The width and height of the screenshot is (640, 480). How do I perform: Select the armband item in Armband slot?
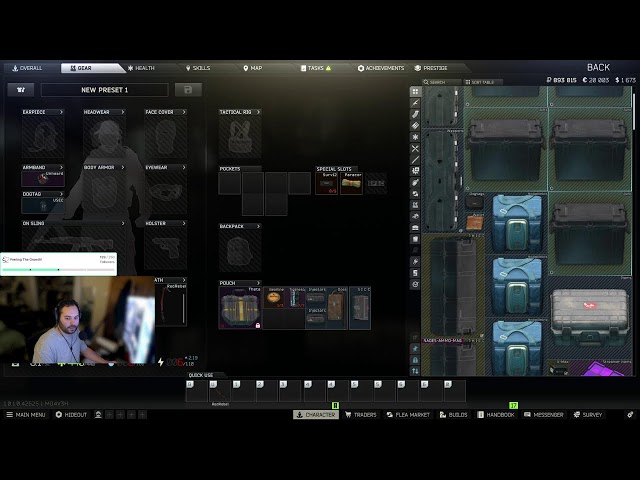click(x=43, y=179)
